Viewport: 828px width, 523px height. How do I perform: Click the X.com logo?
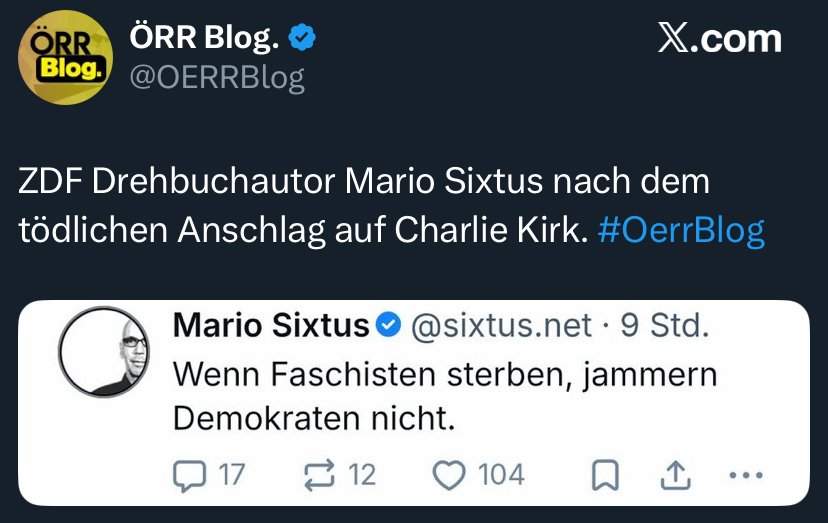720,39
